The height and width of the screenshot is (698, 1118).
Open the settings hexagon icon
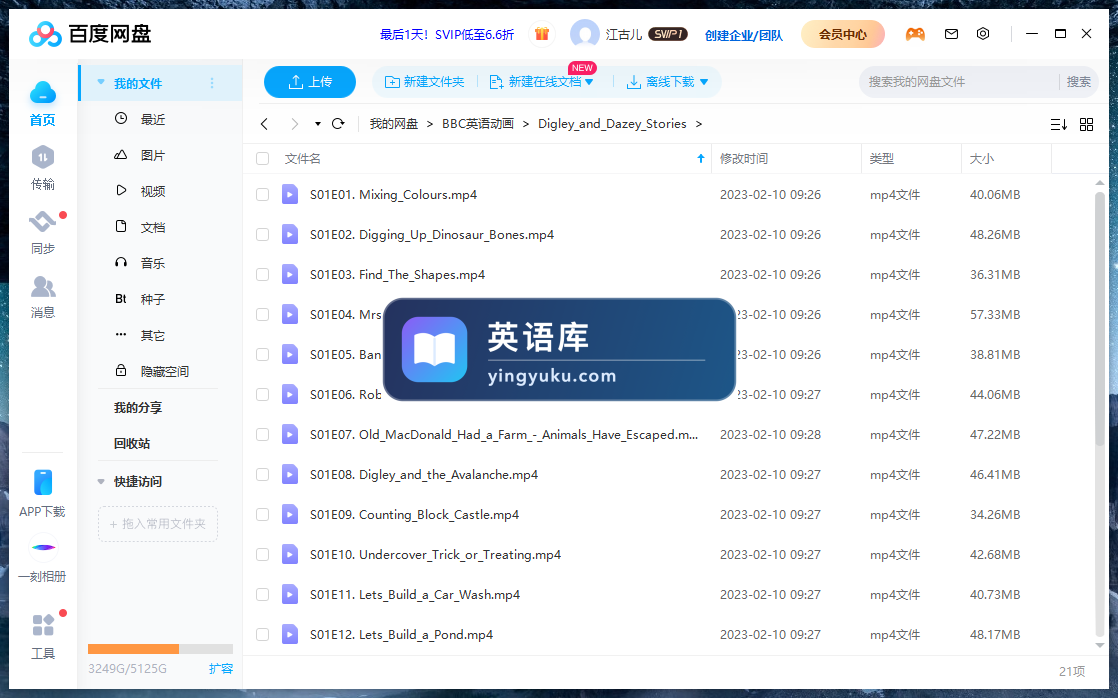(x=983, y=34)
